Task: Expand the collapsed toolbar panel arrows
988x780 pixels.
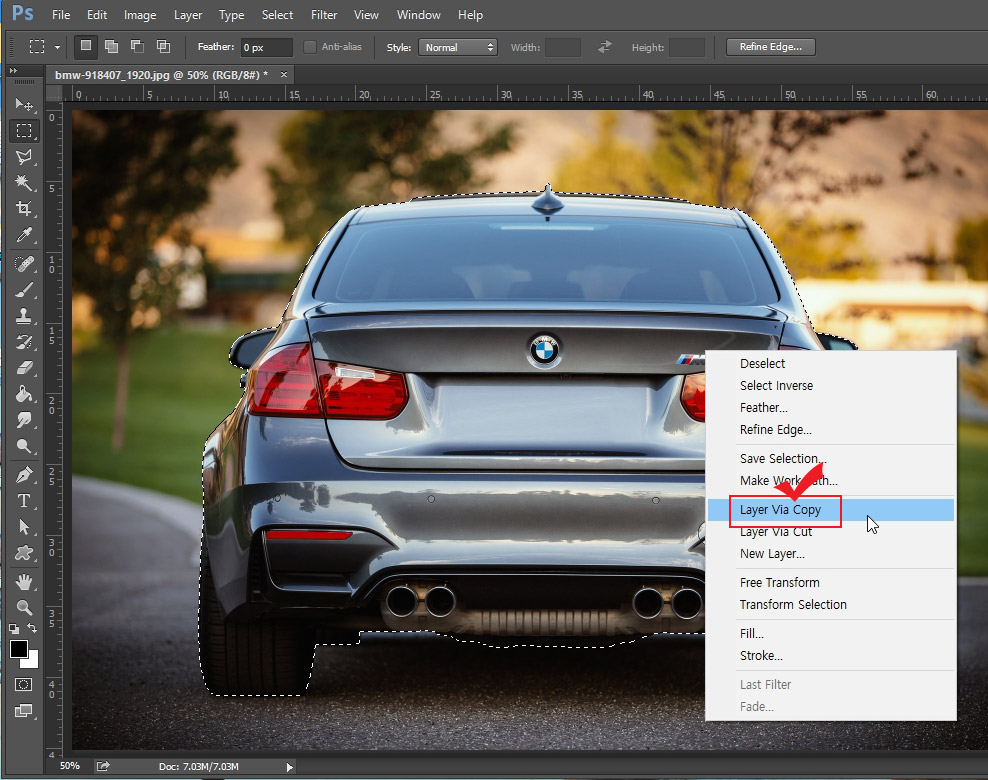Action: click(13, 71)
